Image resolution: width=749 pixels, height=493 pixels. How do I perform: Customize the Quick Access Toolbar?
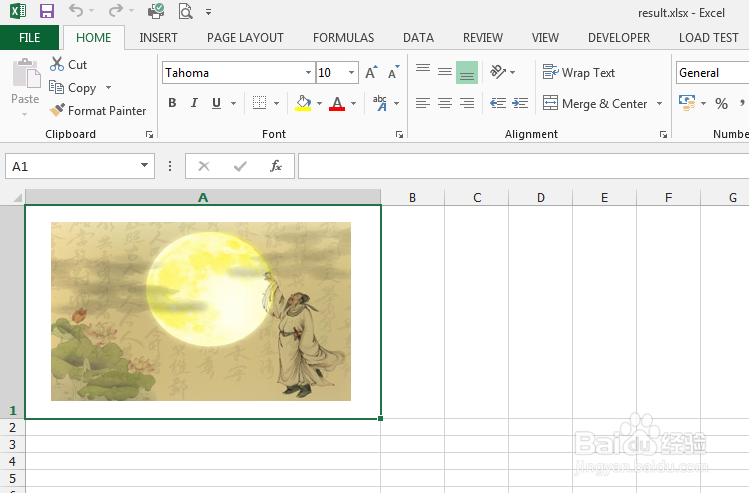[x=208, y=11]
